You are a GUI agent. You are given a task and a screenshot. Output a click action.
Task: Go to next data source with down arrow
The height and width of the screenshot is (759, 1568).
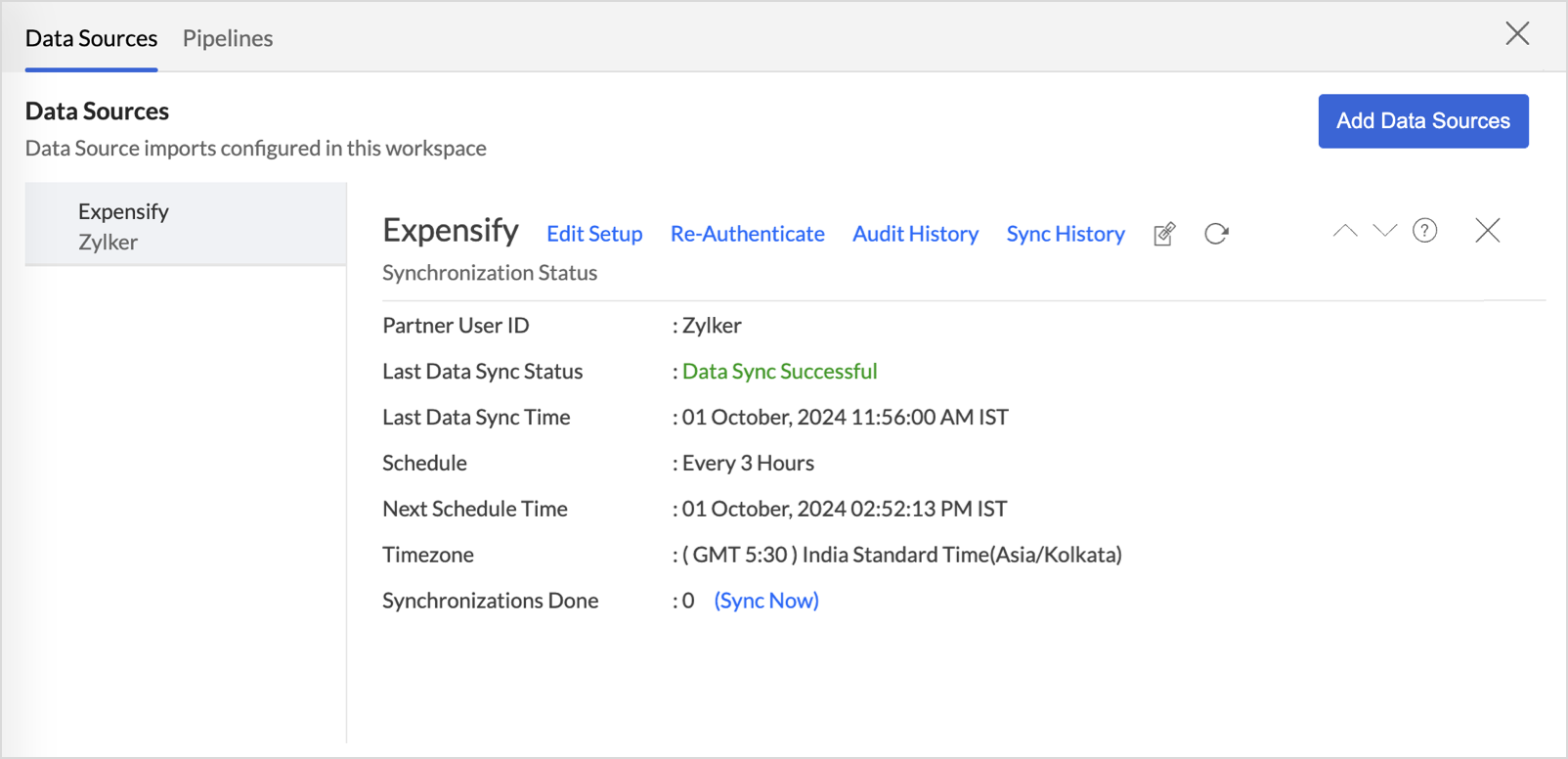pos(1384,231)
